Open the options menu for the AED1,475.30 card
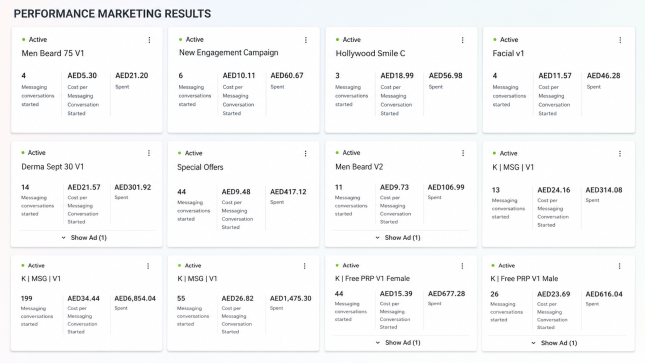 click(x=304, y=266)
